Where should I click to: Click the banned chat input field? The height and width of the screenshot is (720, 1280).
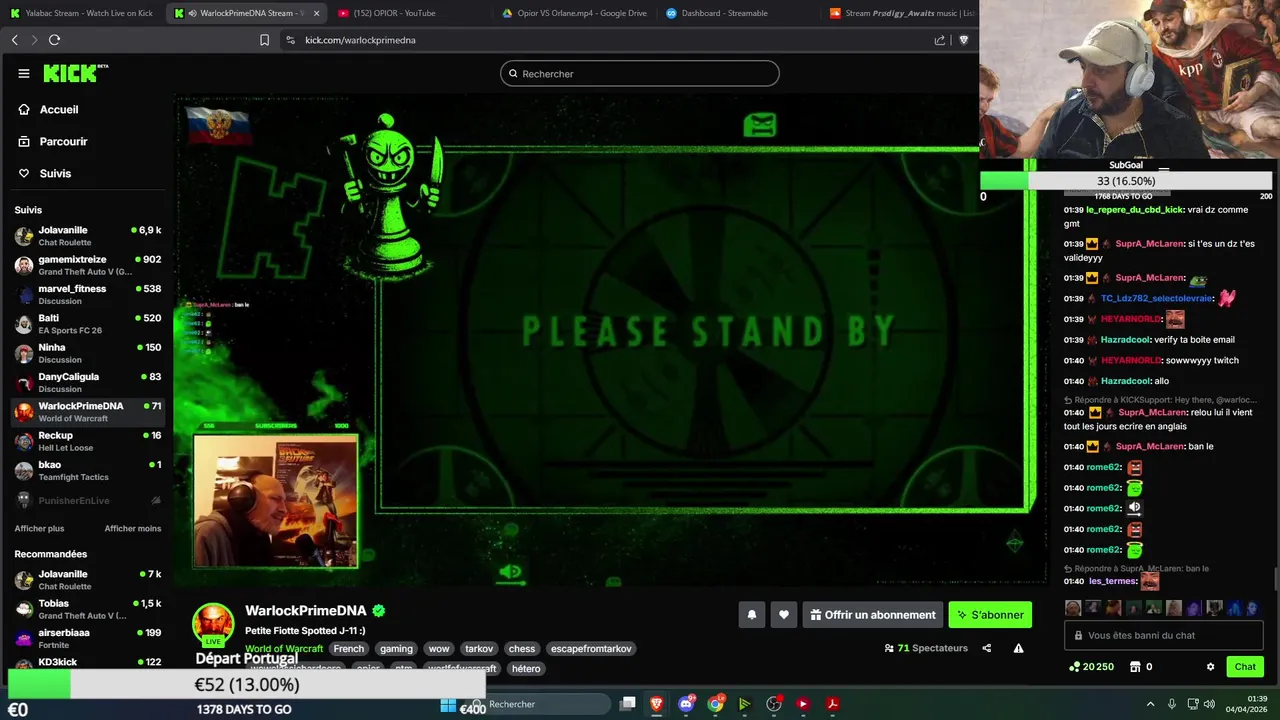click(1165, 635)
